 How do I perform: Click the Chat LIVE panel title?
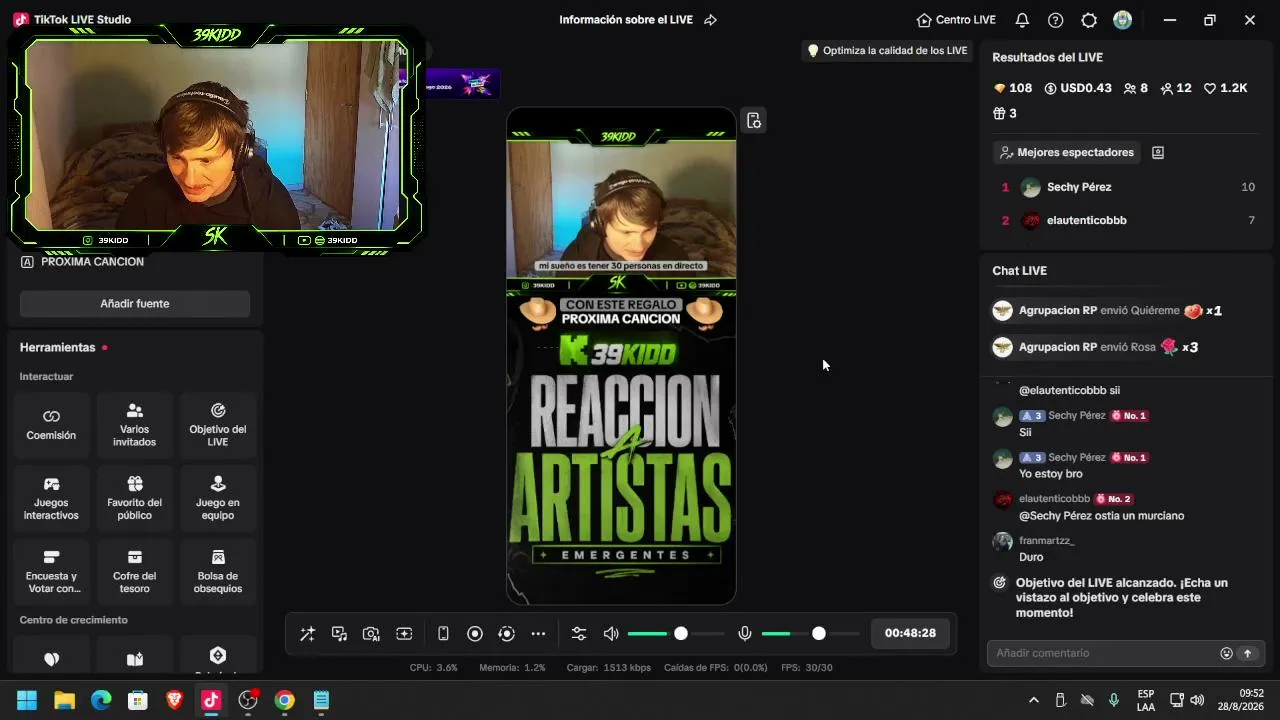coord(1019,271)
